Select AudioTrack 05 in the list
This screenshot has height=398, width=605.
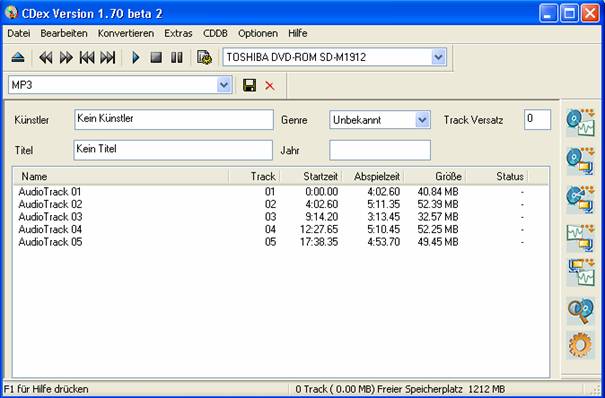(50, 242)
